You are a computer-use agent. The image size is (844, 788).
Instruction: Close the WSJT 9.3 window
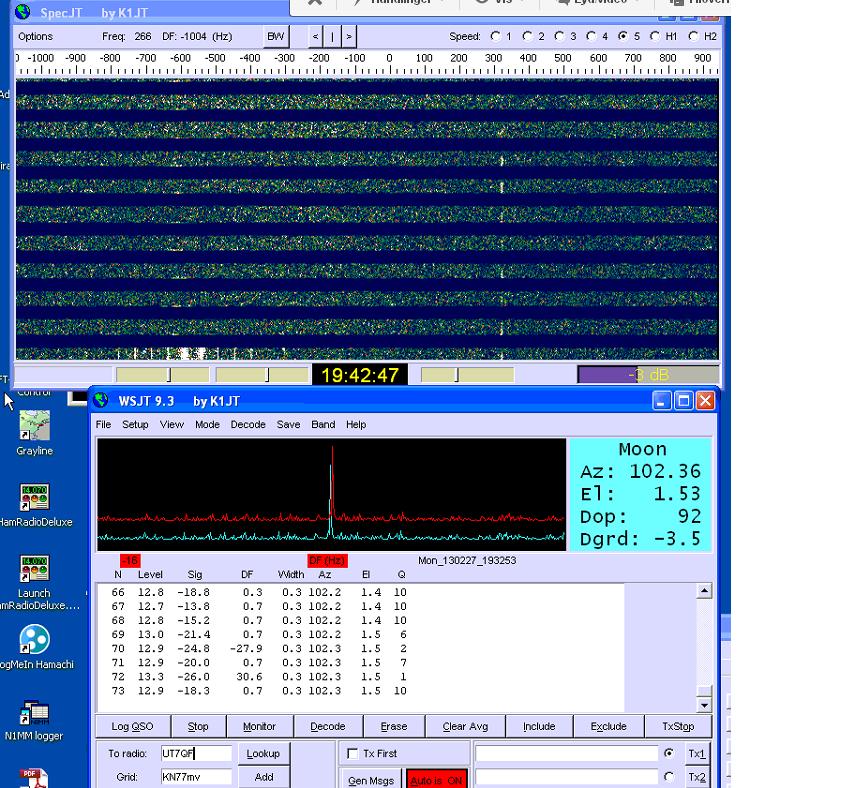(706, 400)
